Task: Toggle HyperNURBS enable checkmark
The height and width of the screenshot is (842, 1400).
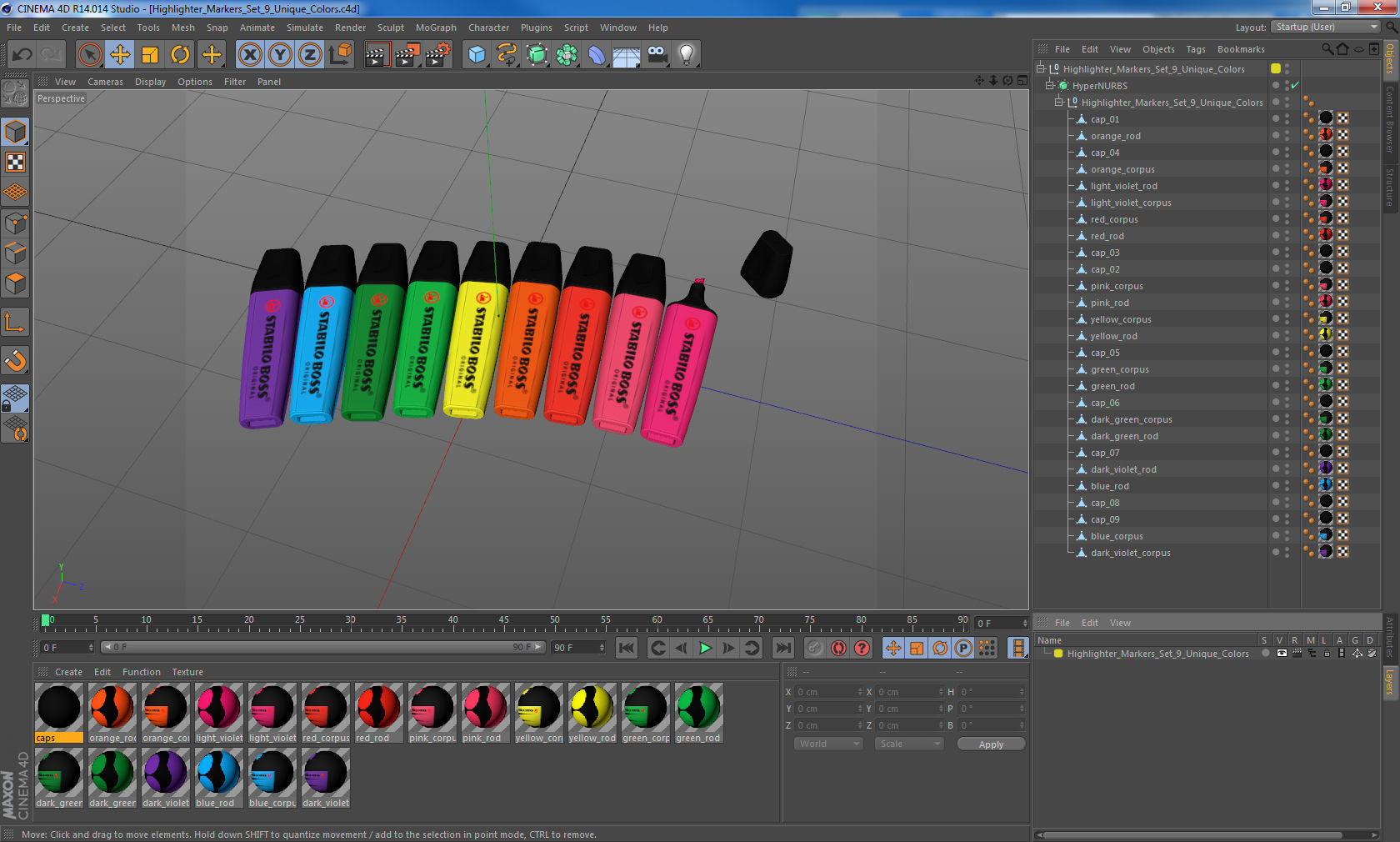Action: [x=1295, y=86]
